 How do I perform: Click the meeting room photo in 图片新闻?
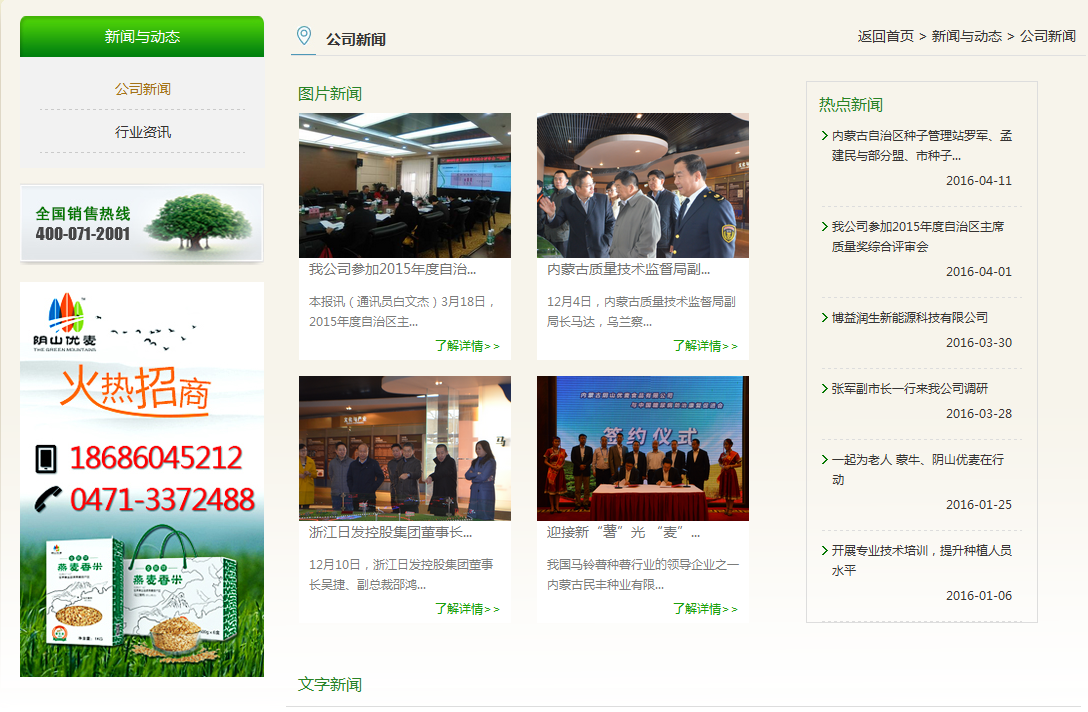click(404, 184)
